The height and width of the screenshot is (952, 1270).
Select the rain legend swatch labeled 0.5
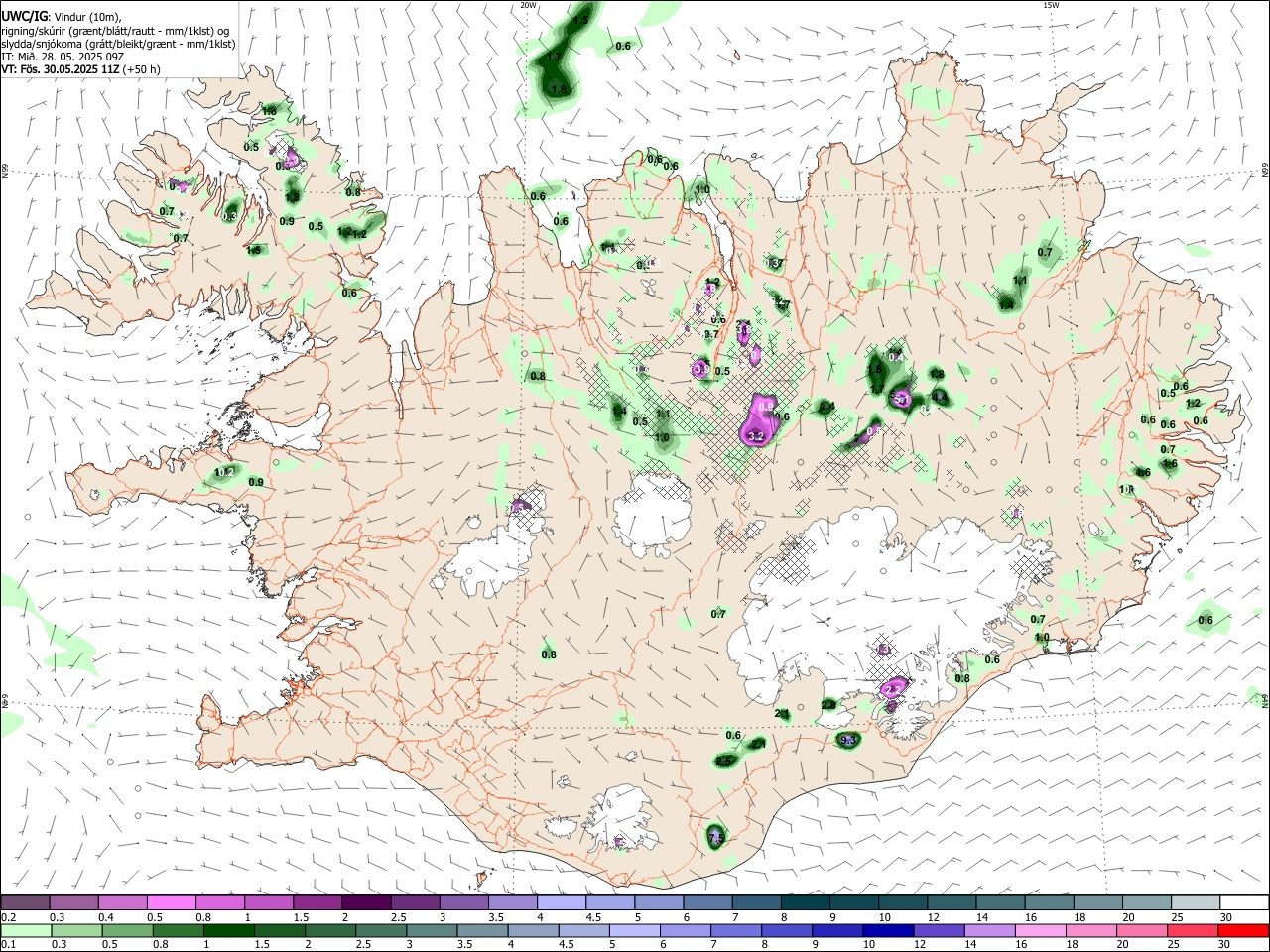coord(128,930)
